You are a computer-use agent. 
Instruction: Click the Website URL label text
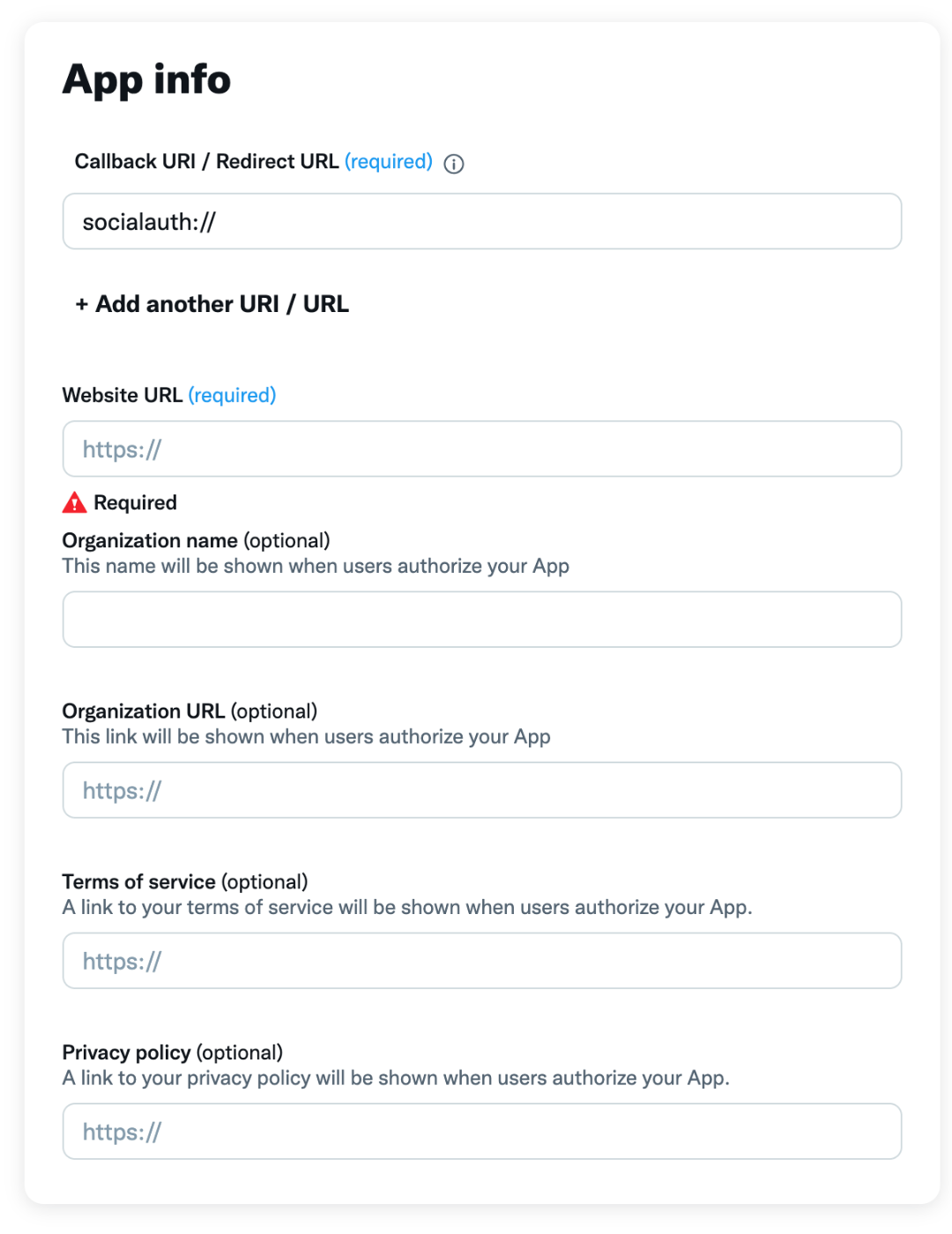point(123,396)
